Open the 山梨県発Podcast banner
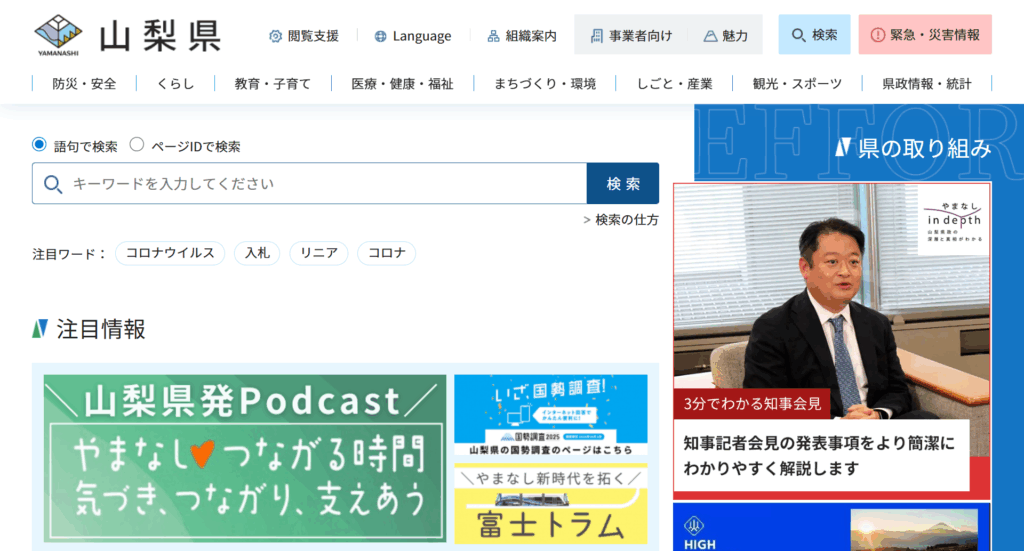 coord(245,458)
